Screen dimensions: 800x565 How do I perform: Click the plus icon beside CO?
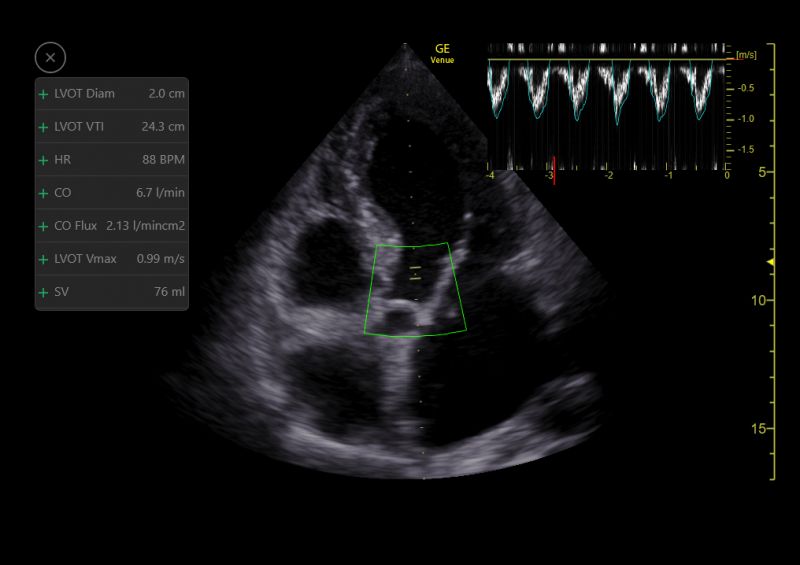click(x=43, y=193)
